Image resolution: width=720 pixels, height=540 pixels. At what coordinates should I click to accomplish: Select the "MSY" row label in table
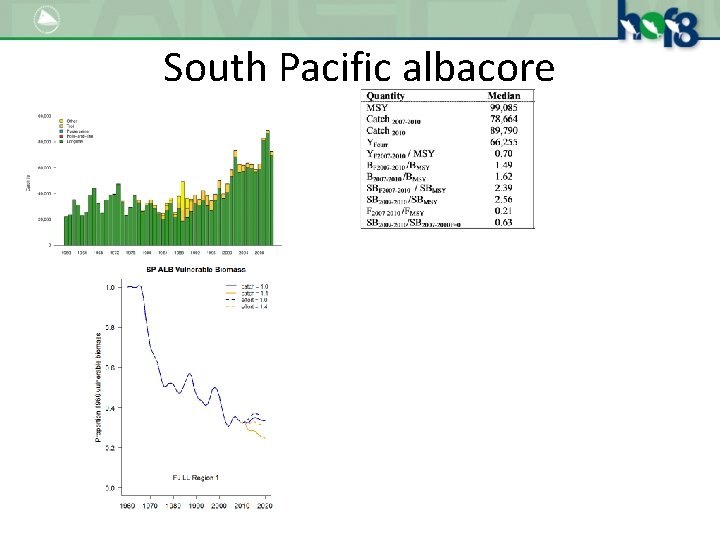pos(377,107)
